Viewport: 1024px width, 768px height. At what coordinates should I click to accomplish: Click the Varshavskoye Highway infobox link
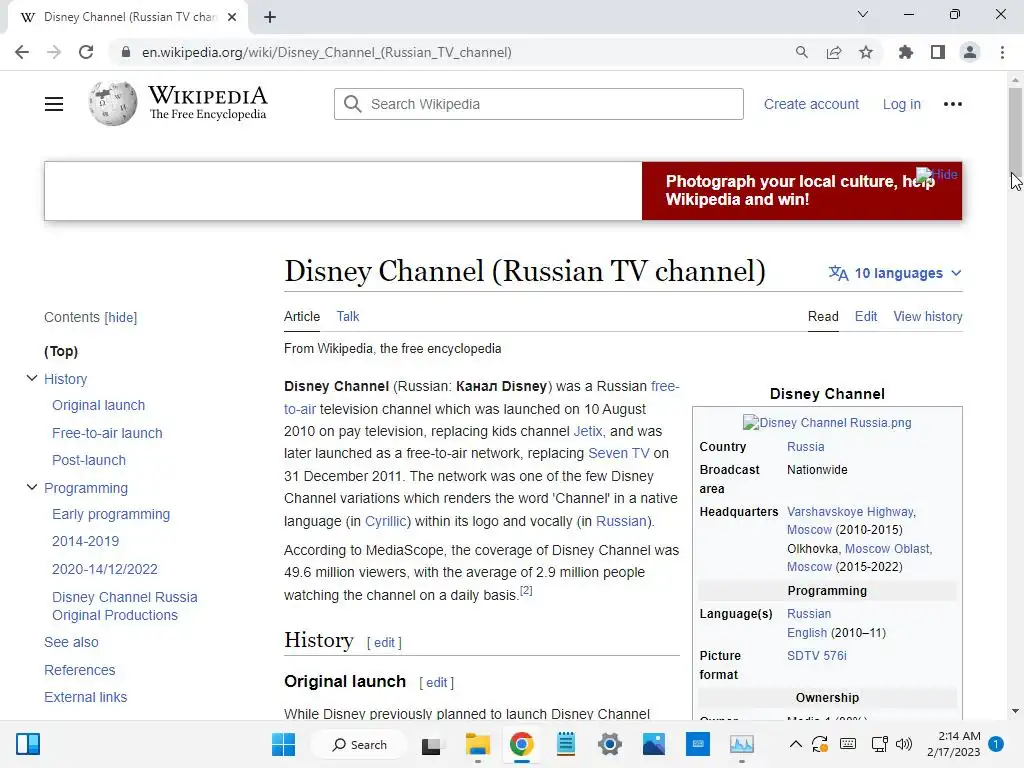851,512
